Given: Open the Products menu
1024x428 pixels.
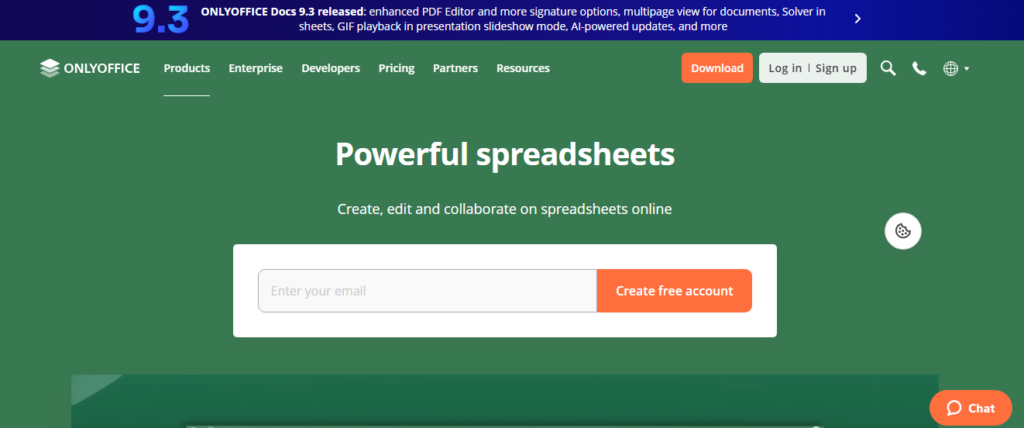Looking at the screenshot, I should [x=187, y=68].
